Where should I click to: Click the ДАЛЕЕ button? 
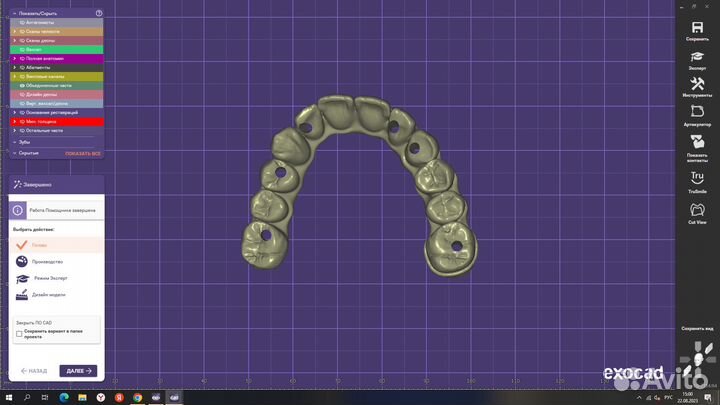pos(79,371)
